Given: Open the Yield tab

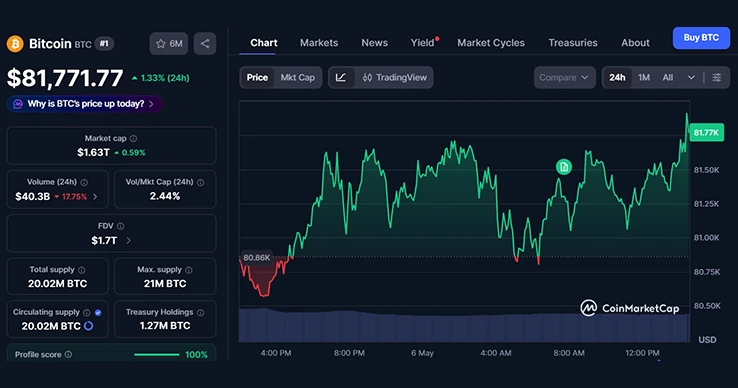Looking at the screenshot, I should (x=423, y=43).
